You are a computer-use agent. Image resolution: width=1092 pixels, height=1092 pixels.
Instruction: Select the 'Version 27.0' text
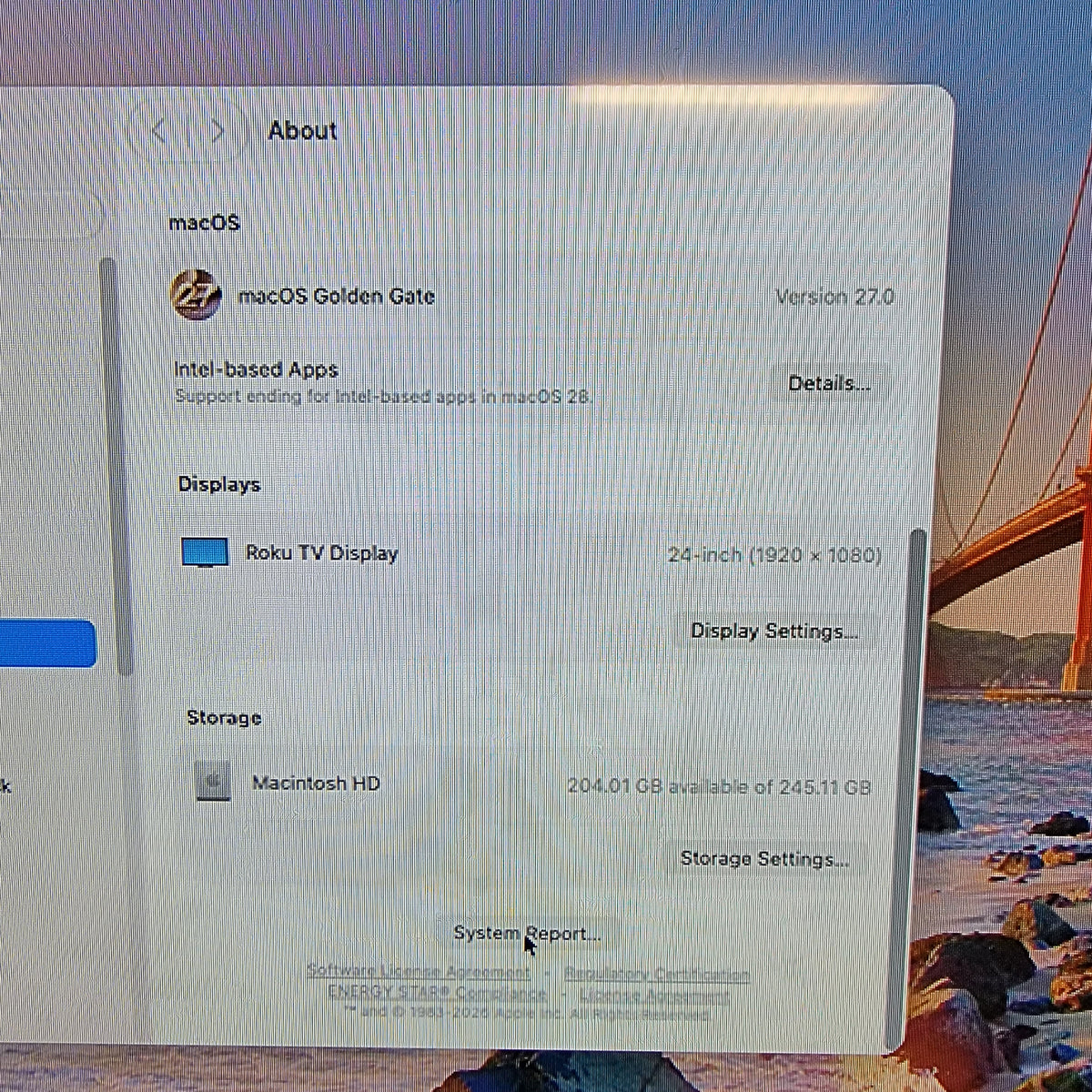click(834, 297)
